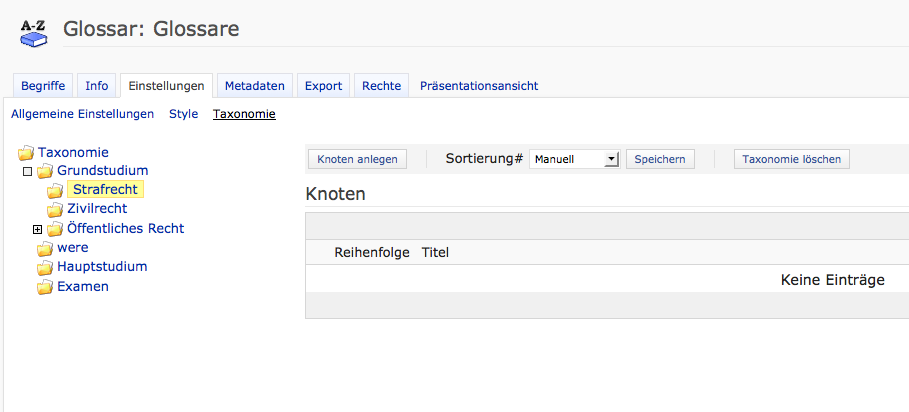Select the 'were' tree item
The height and width of the screenshot is (412, 909).
72,248
